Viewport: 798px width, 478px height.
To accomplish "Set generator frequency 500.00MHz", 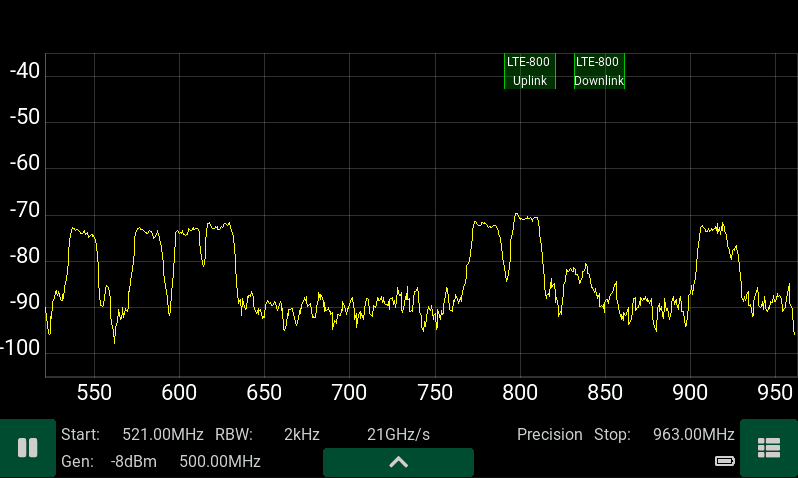I will point(220,461).
